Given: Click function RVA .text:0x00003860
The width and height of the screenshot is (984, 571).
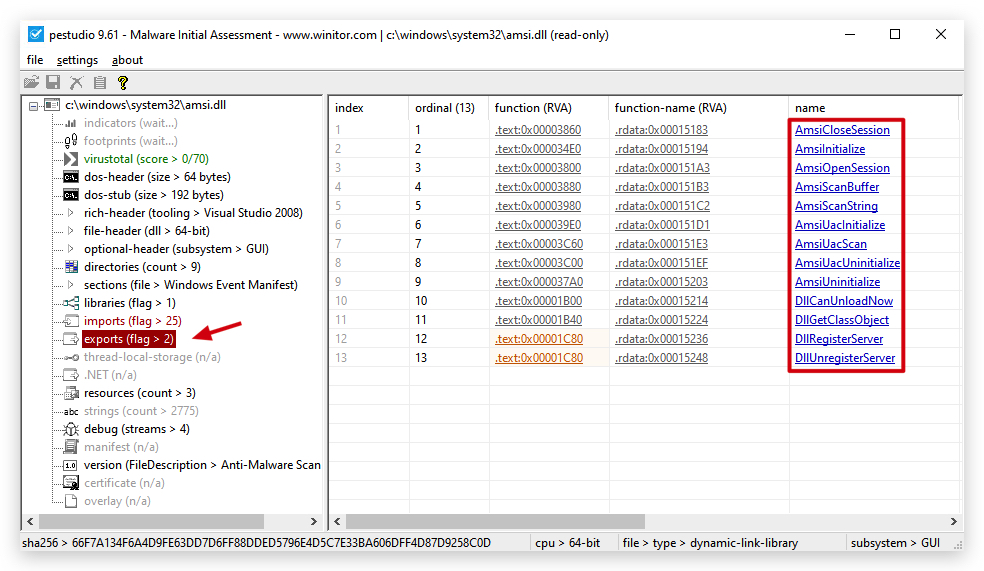Looking at the screenshot, I should (x=538, y=130).
